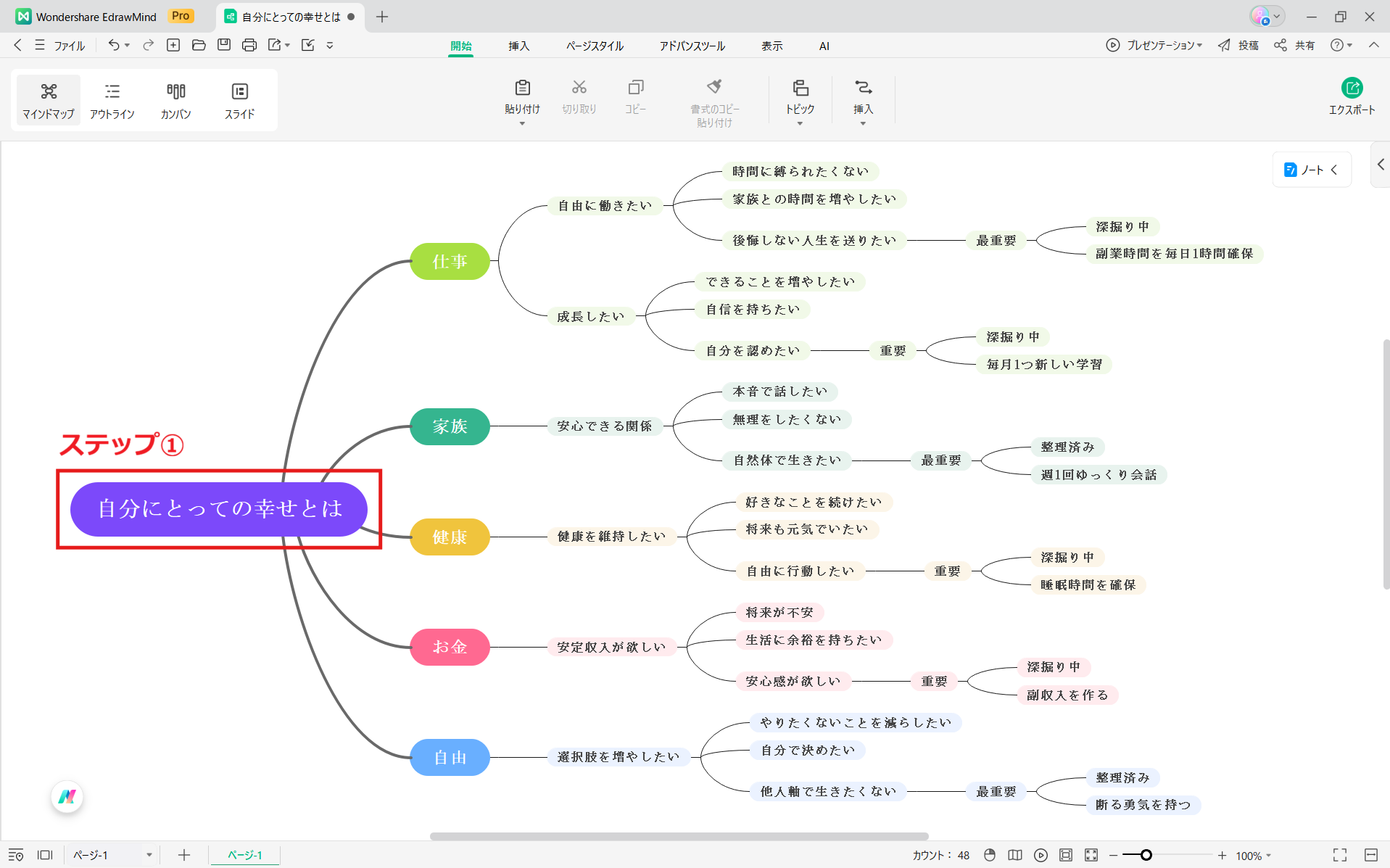
Task: Toggle the ノート note panel button
Action: tap(1311, 170)
